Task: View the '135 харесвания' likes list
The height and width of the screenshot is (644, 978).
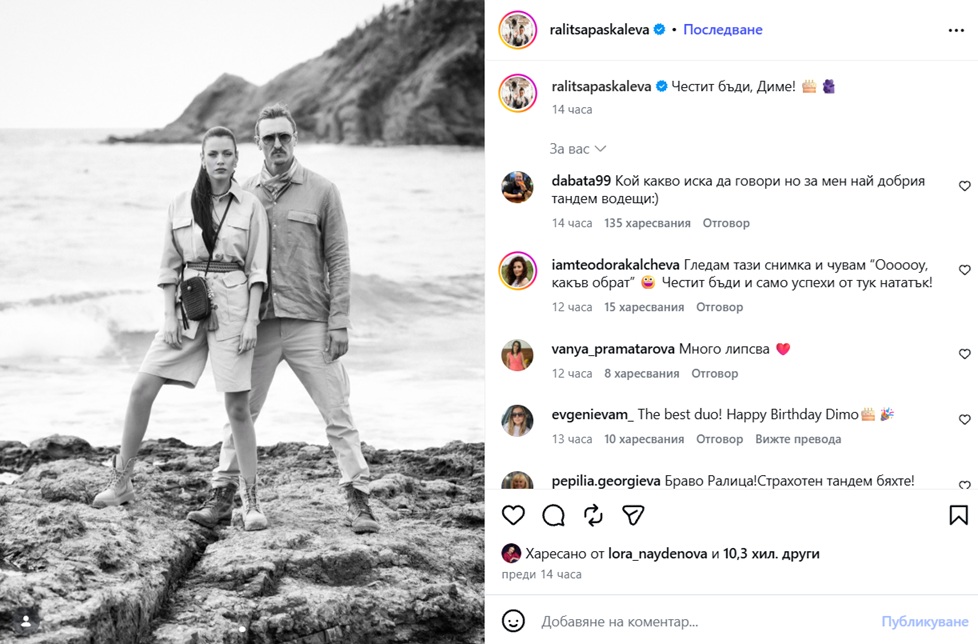Action: (x=647, y=223)
